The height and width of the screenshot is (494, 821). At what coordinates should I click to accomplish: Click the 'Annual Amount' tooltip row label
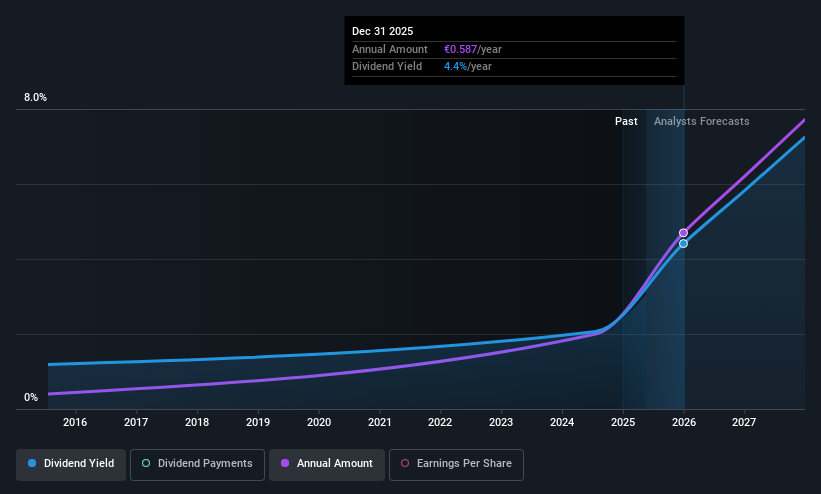coord(390,49)
